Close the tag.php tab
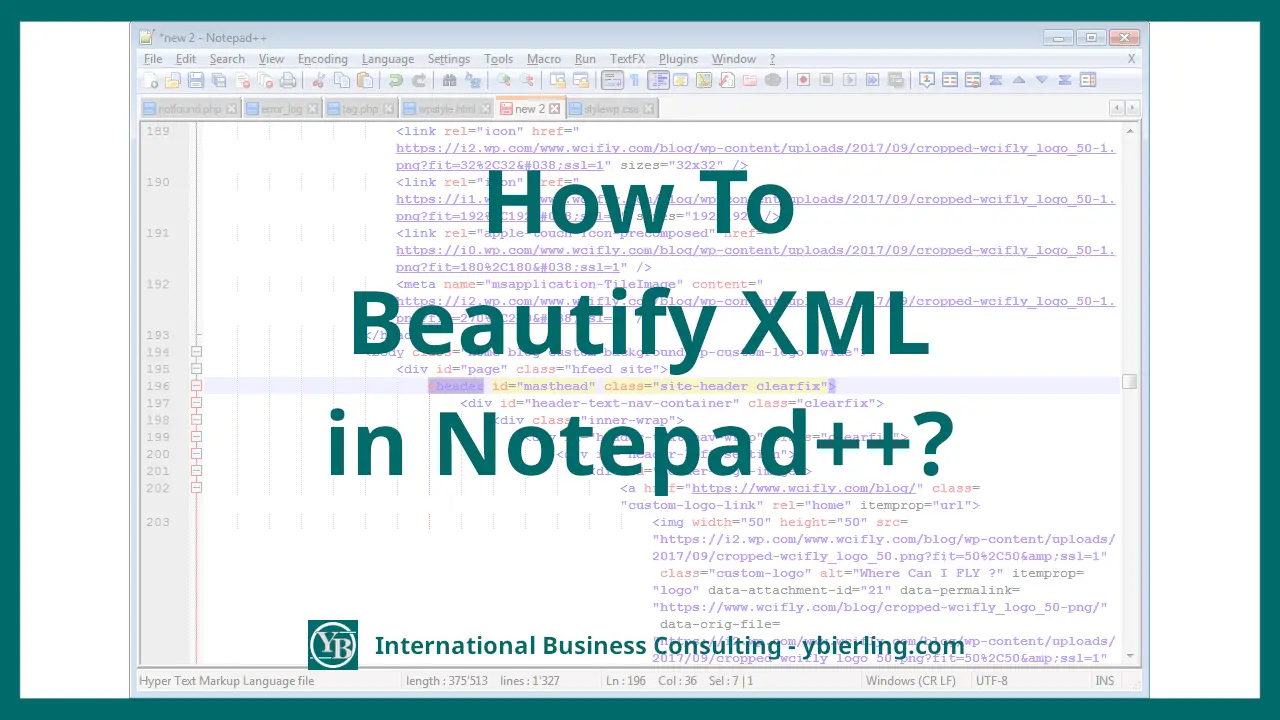Screen dimensions: 1280x720 click(388, 108)
